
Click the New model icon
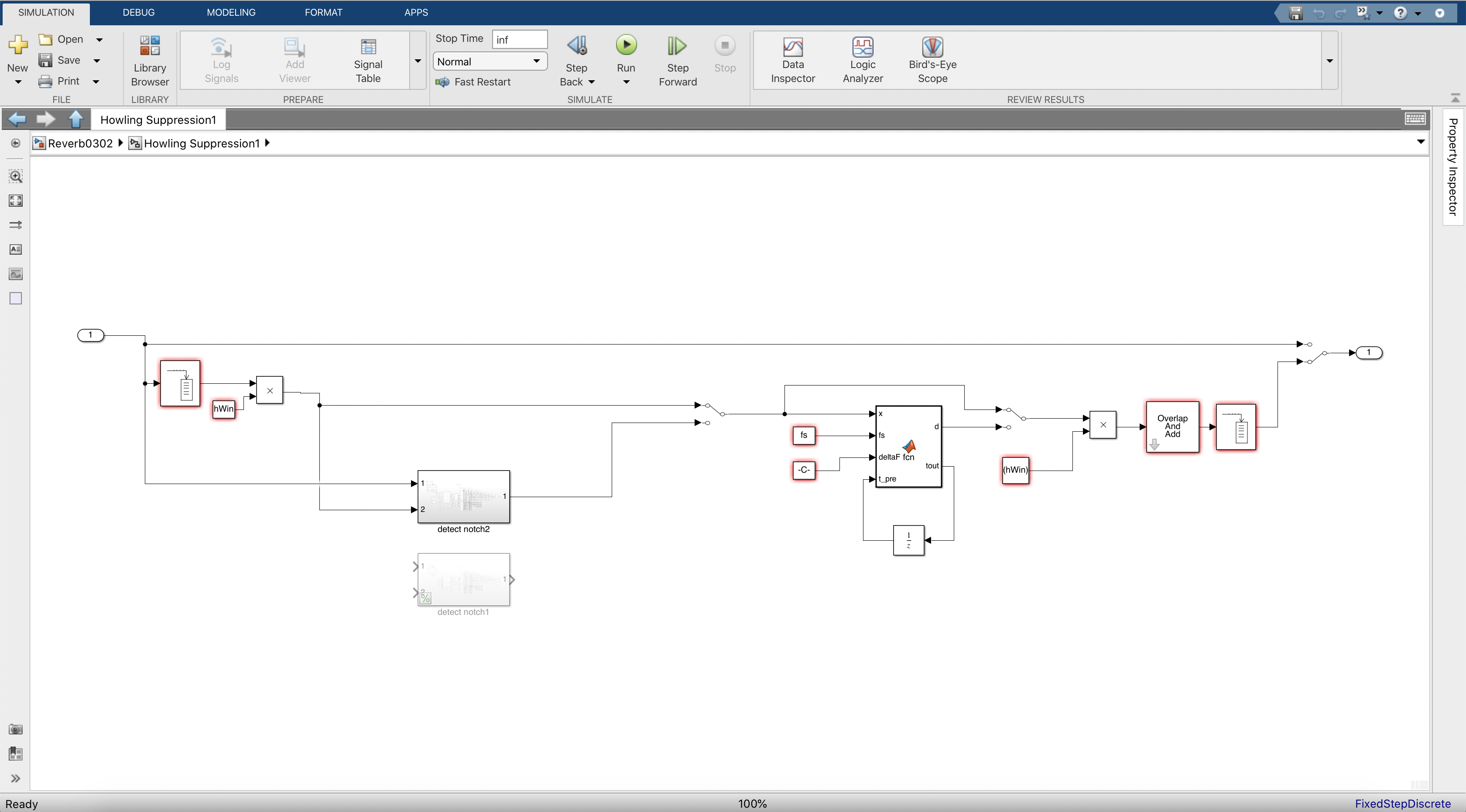click(17, 45)
